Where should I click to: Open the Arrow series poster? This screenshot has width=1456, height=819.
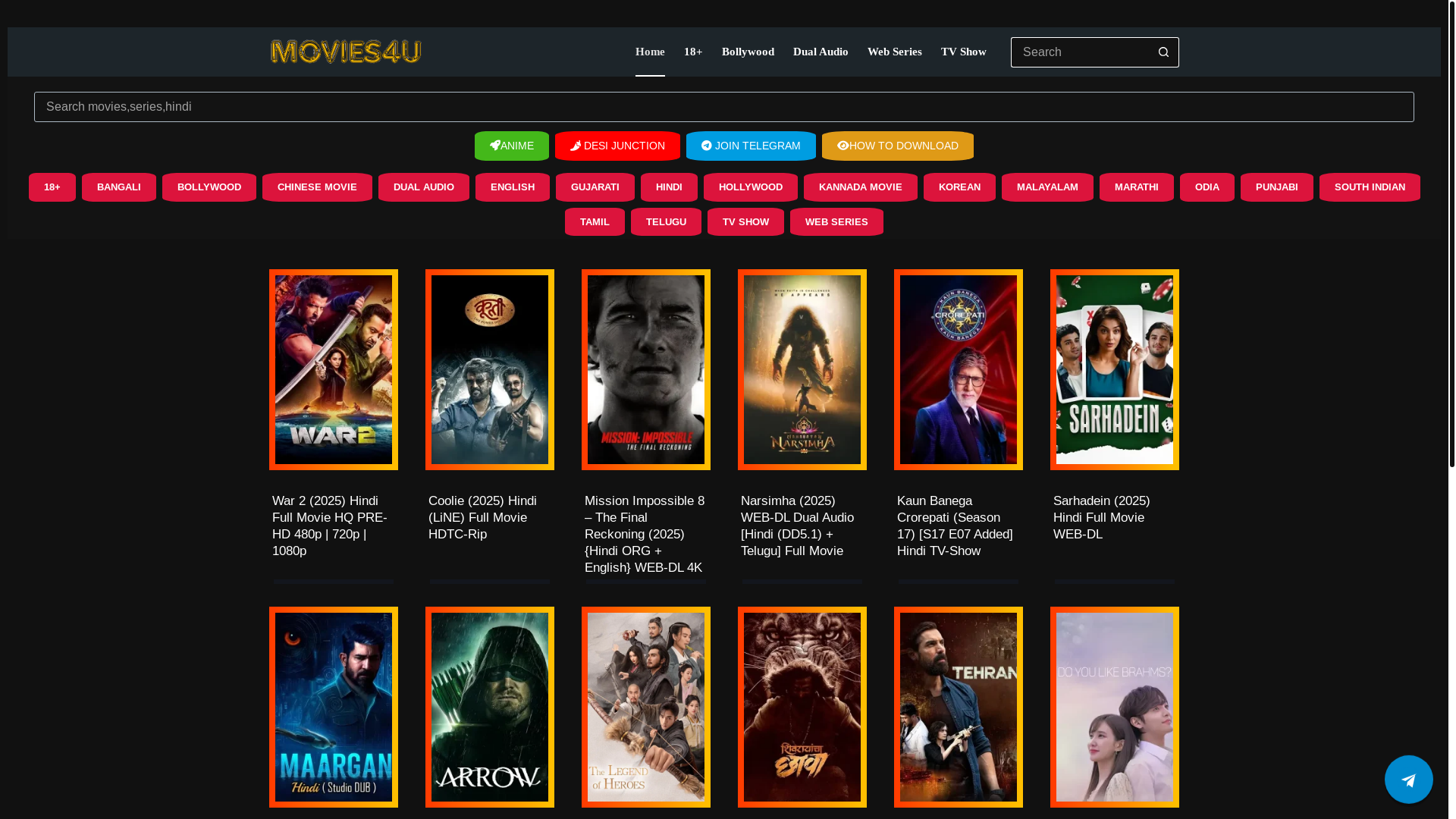pos(490,707)
